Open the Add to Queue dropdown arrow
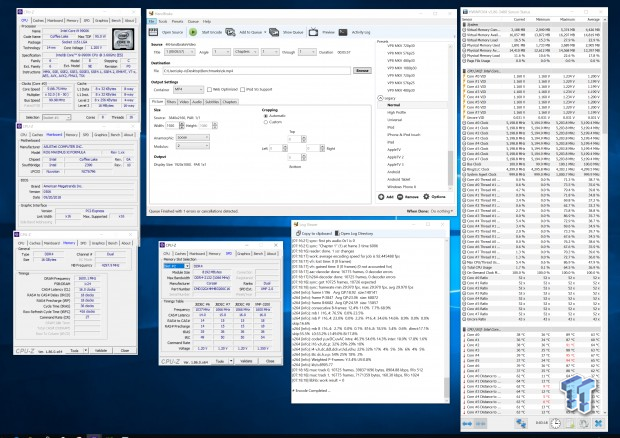This screenshot has width=620, height=438. (x=265, y=32)
